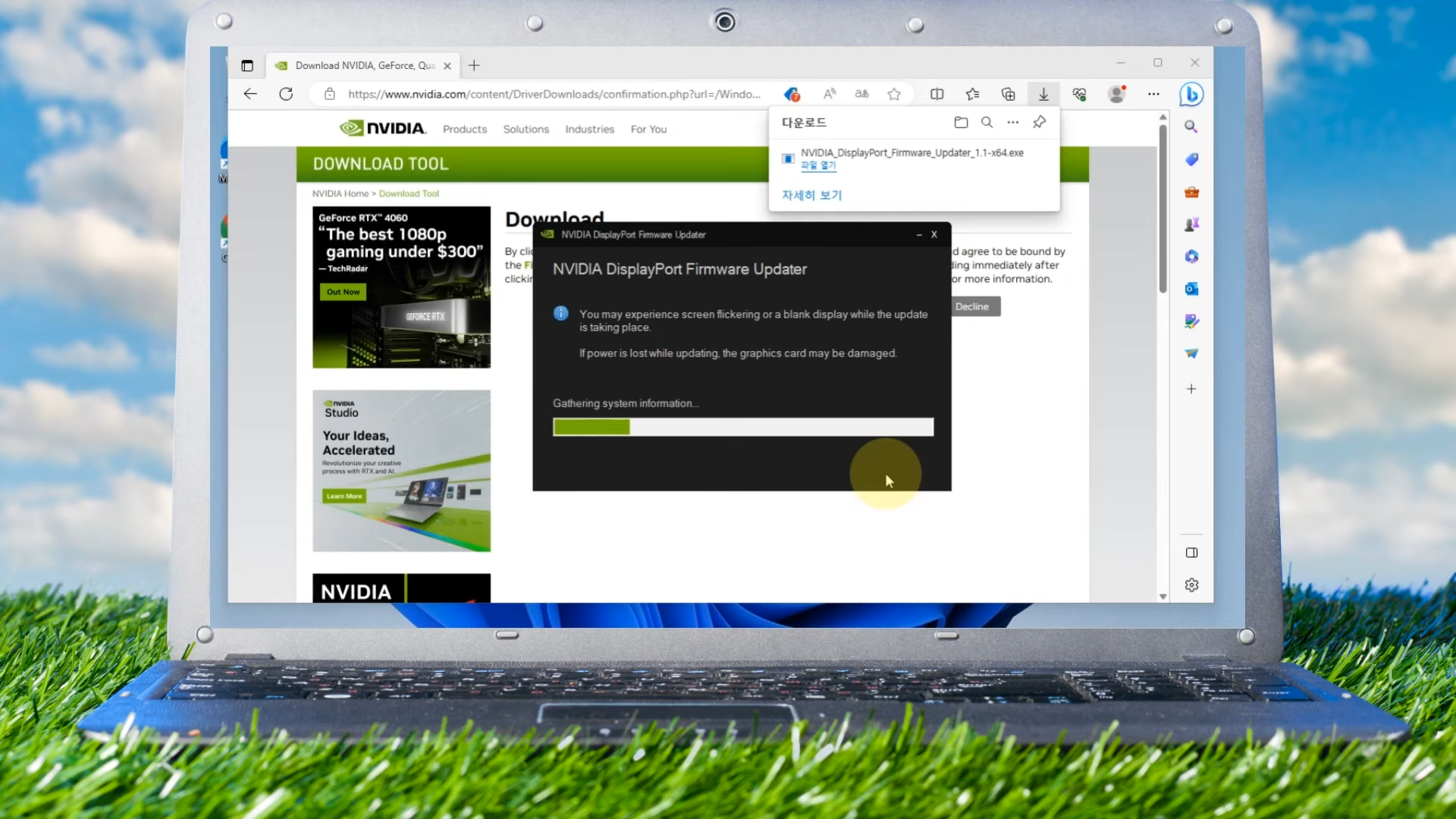The image size is (1456, 819).
Task: Close the Download NVIDIA tab
Action: coord(447,66)
